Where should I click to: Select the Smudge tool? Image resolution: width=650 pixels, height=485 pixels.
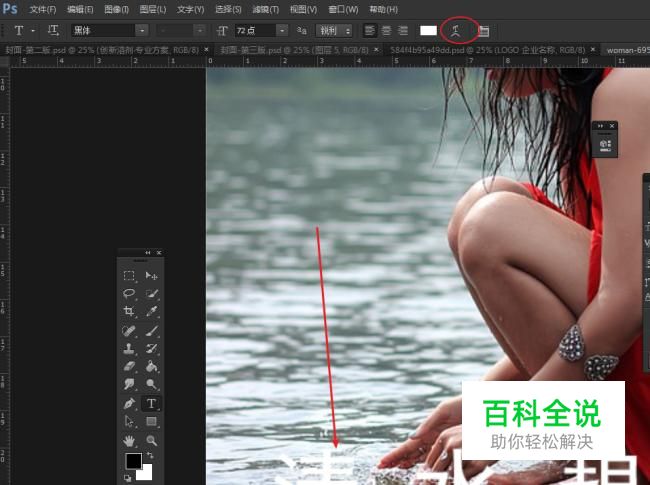pyautogui.click(x=129, y=384)
